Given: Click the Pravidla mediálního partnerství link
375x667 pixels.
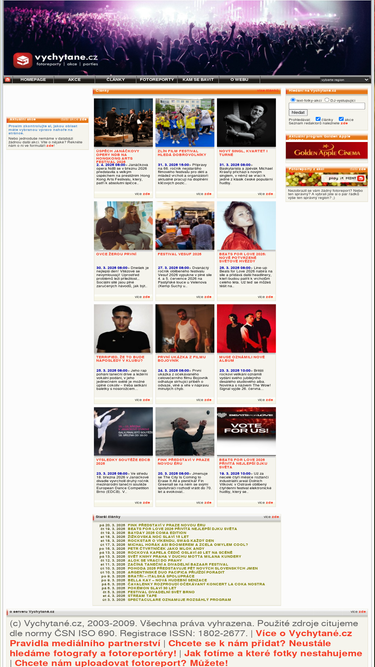Looking at the screenshot, I should pos(85,643).
